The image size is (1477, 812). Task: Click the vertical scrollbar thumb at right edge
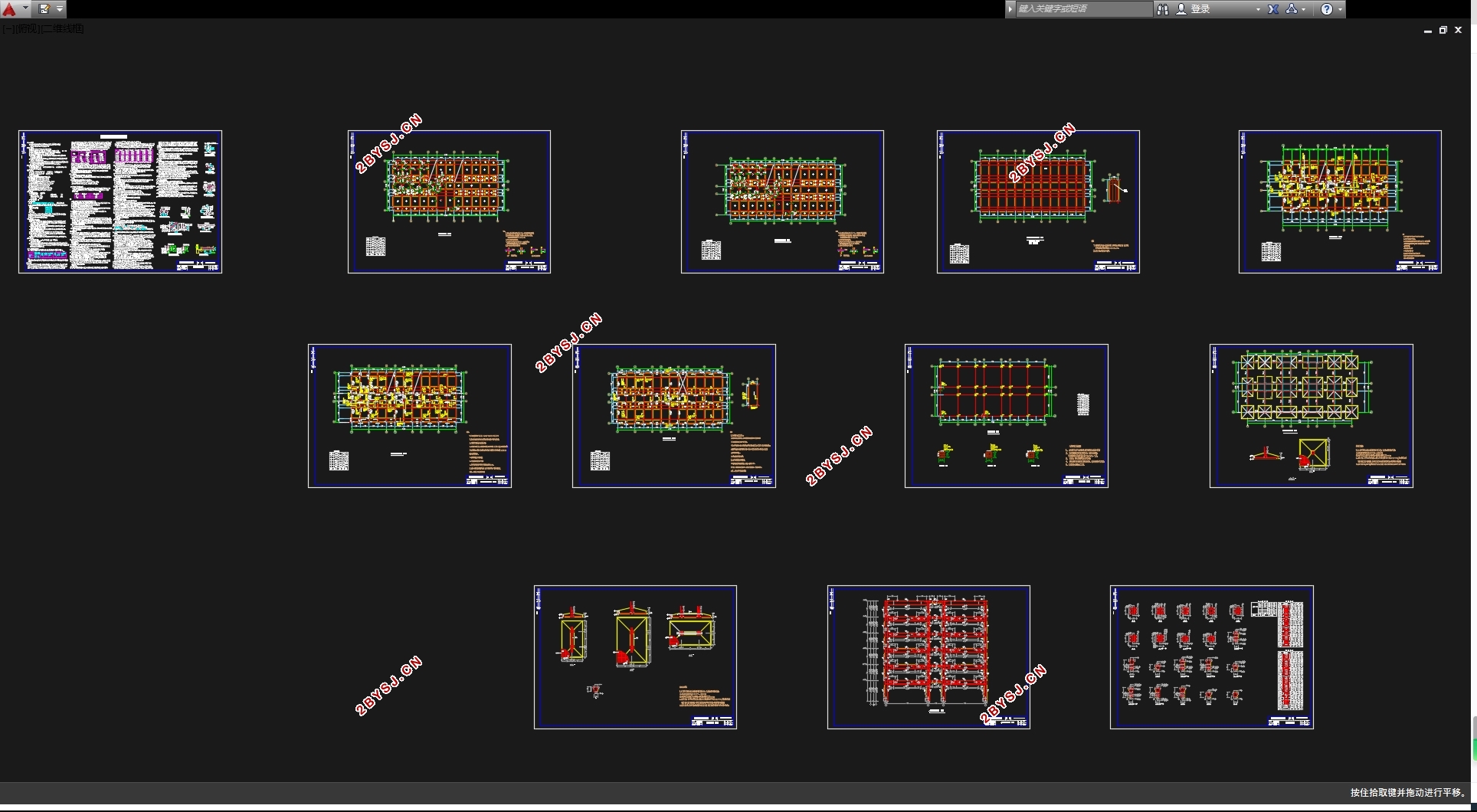pos(1474,738)
